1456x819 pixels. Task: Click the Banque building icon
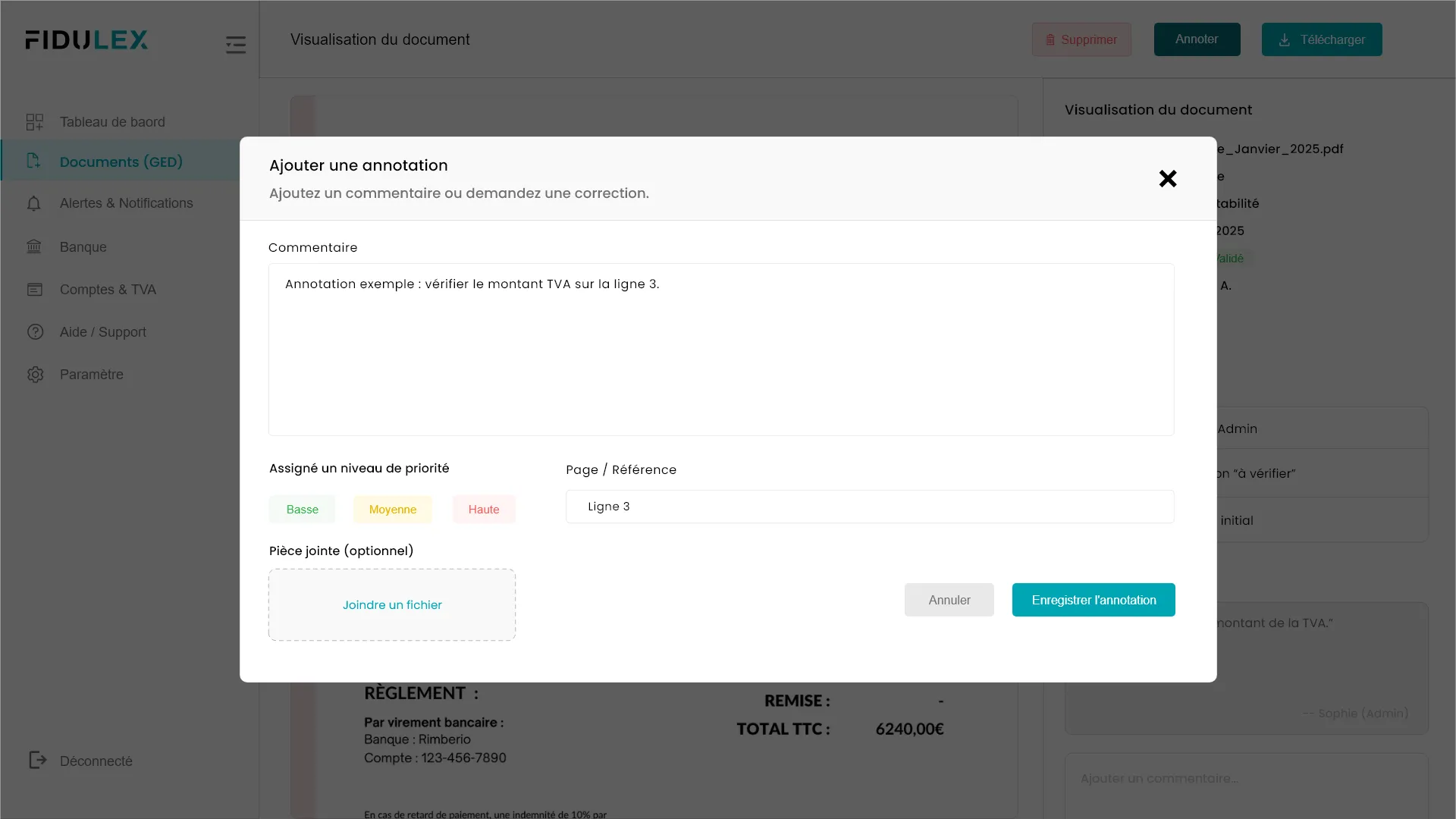34,247
